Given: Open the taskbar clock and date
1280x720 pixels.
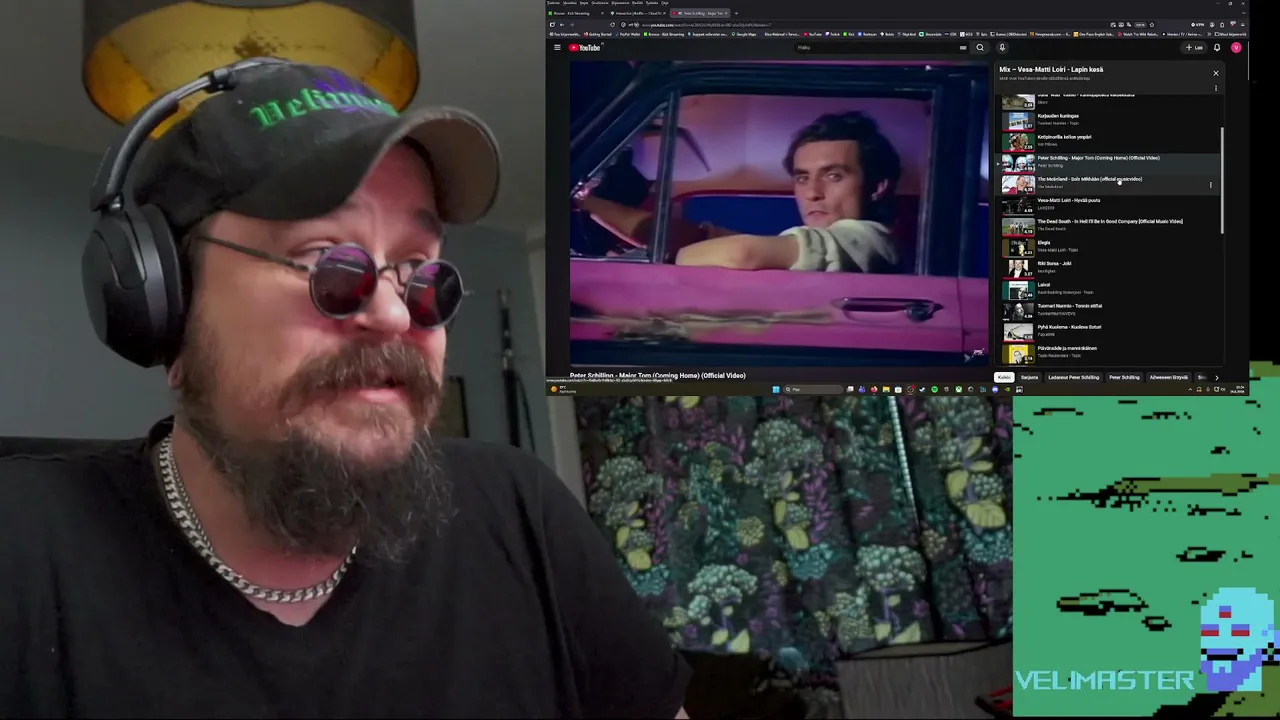Looking at the screenshot, I should point(1239,389).
